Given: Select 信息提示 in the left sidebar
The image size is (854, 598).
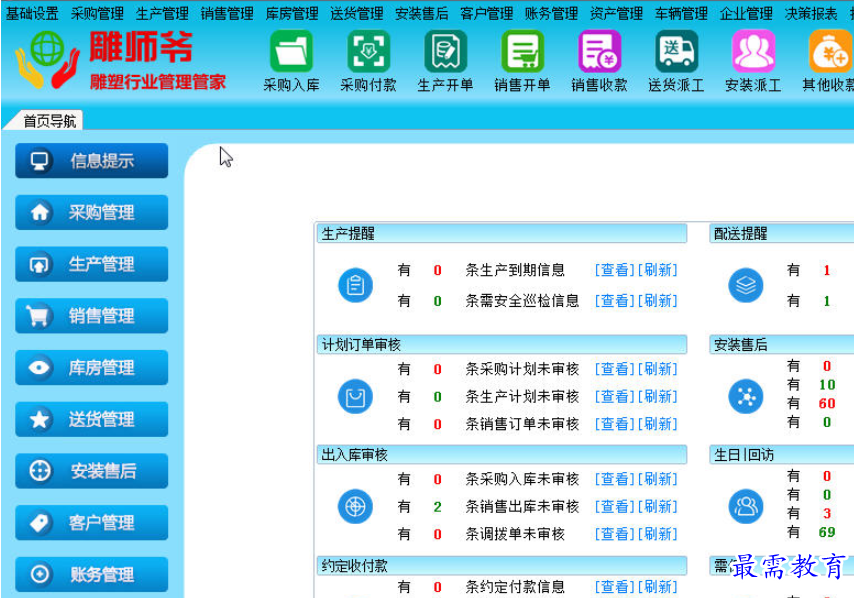Looking at the screenshot, I should click(91, 161).
